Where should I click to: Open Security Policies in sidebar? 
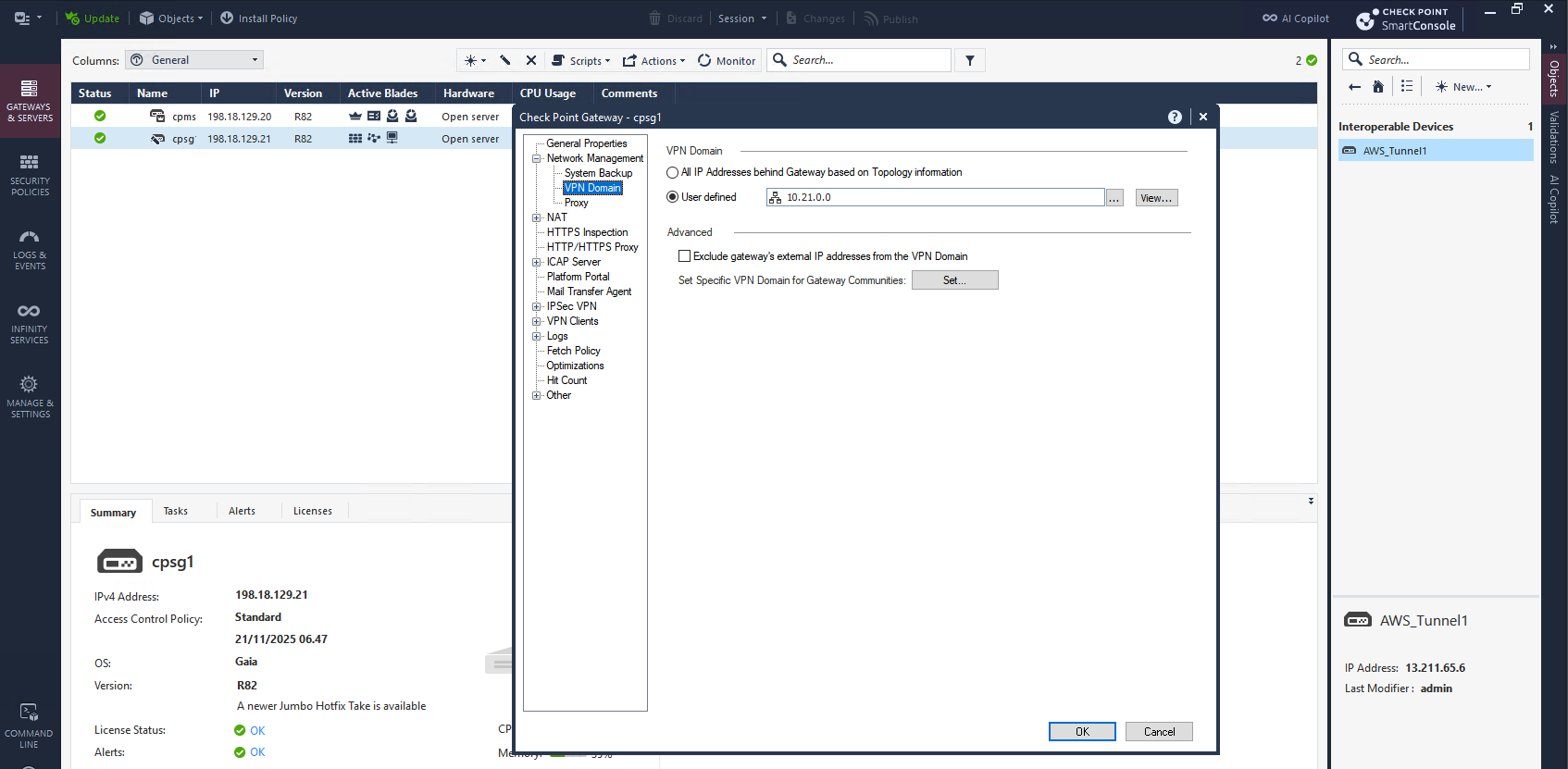point(30,175)
